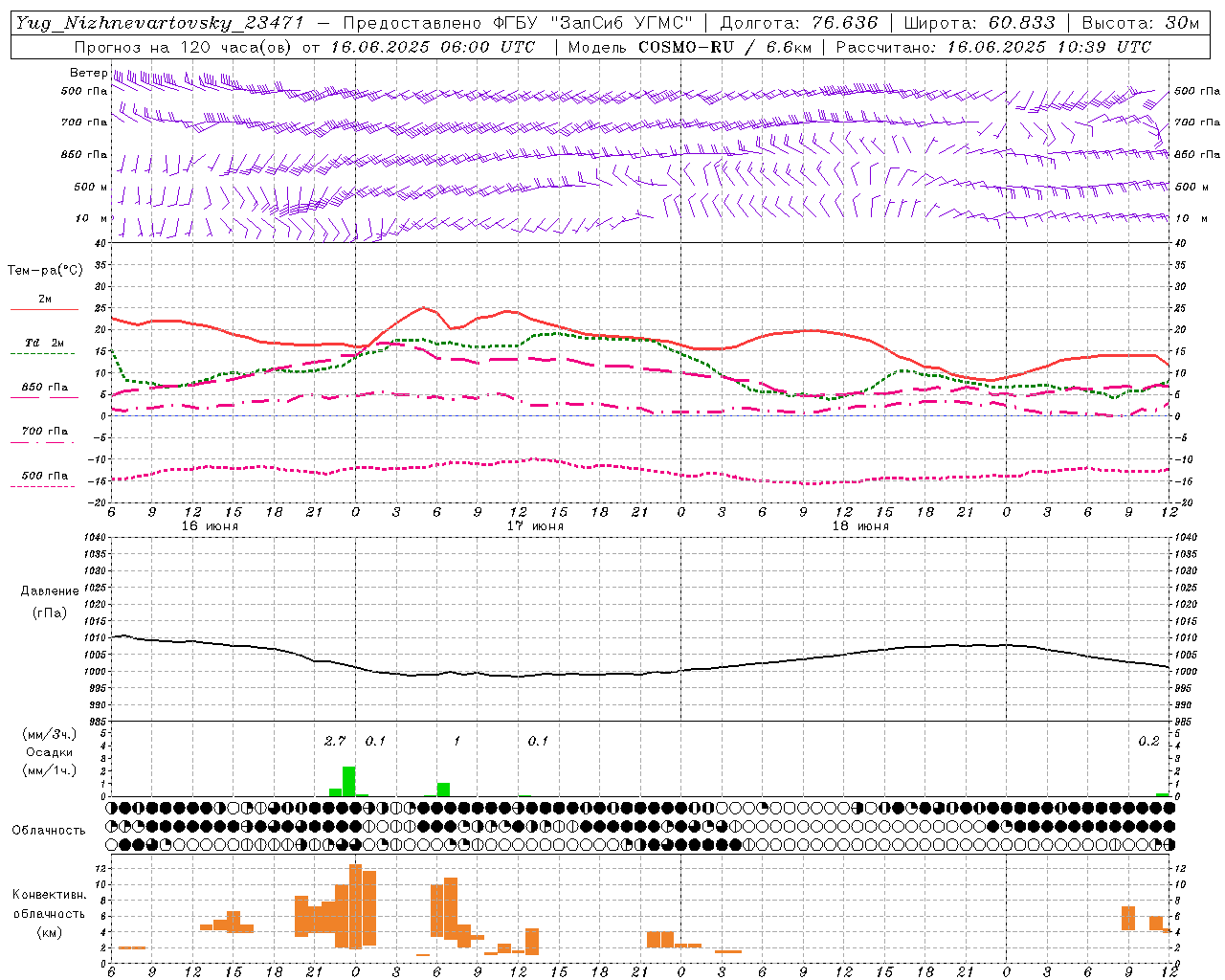Click the Долгота: 76.636 header value
This screenshot has width=1225, height=980.
(798, 23)
